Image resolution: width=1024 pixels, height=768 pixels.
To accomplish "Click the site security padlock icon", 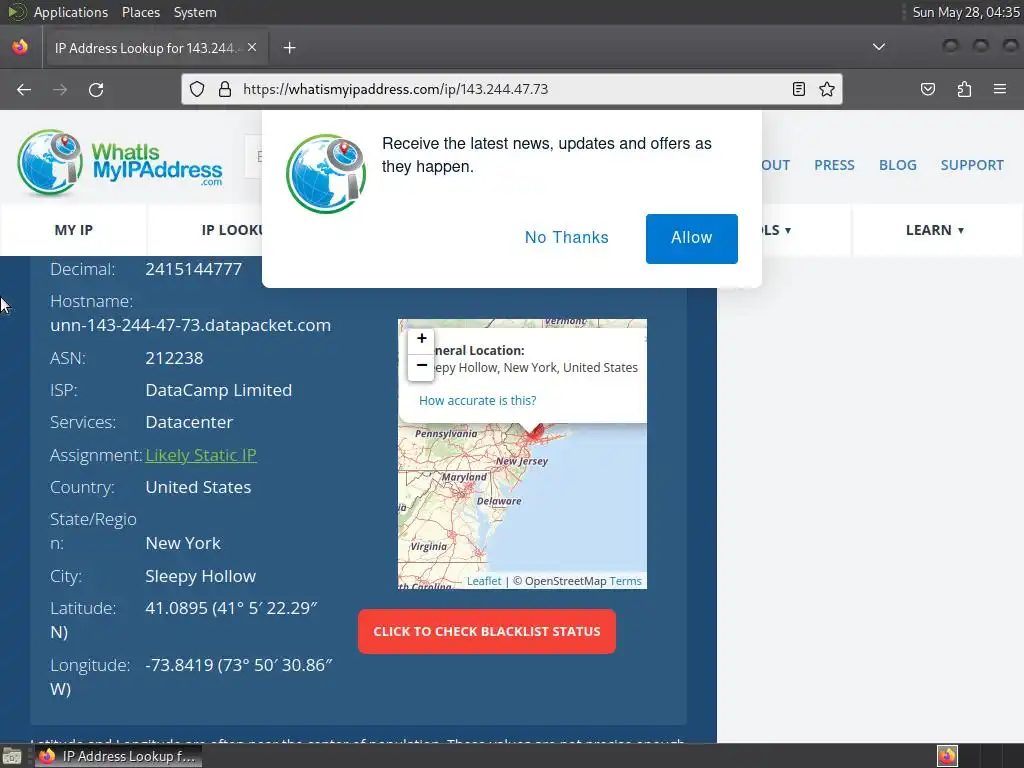I will [x=225, y=89].
